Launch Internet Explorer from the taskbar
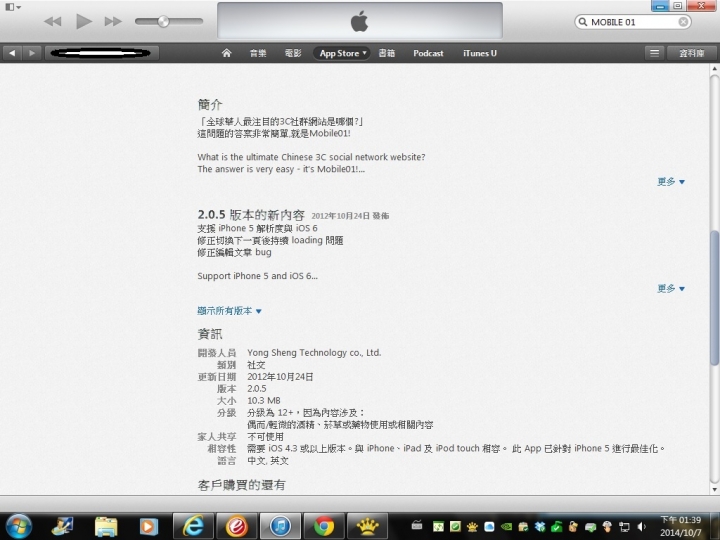 (x=193, y=526)
